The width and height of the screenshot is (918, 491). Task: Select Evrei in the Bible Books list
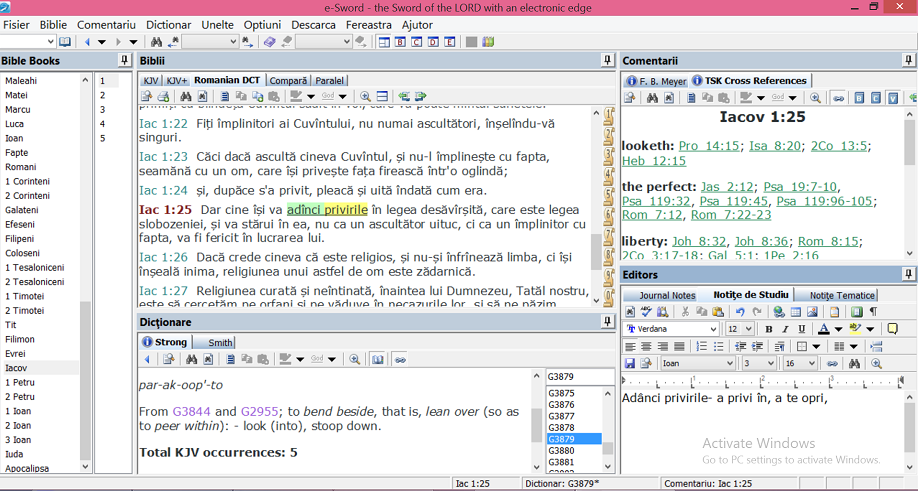[16, 354]
